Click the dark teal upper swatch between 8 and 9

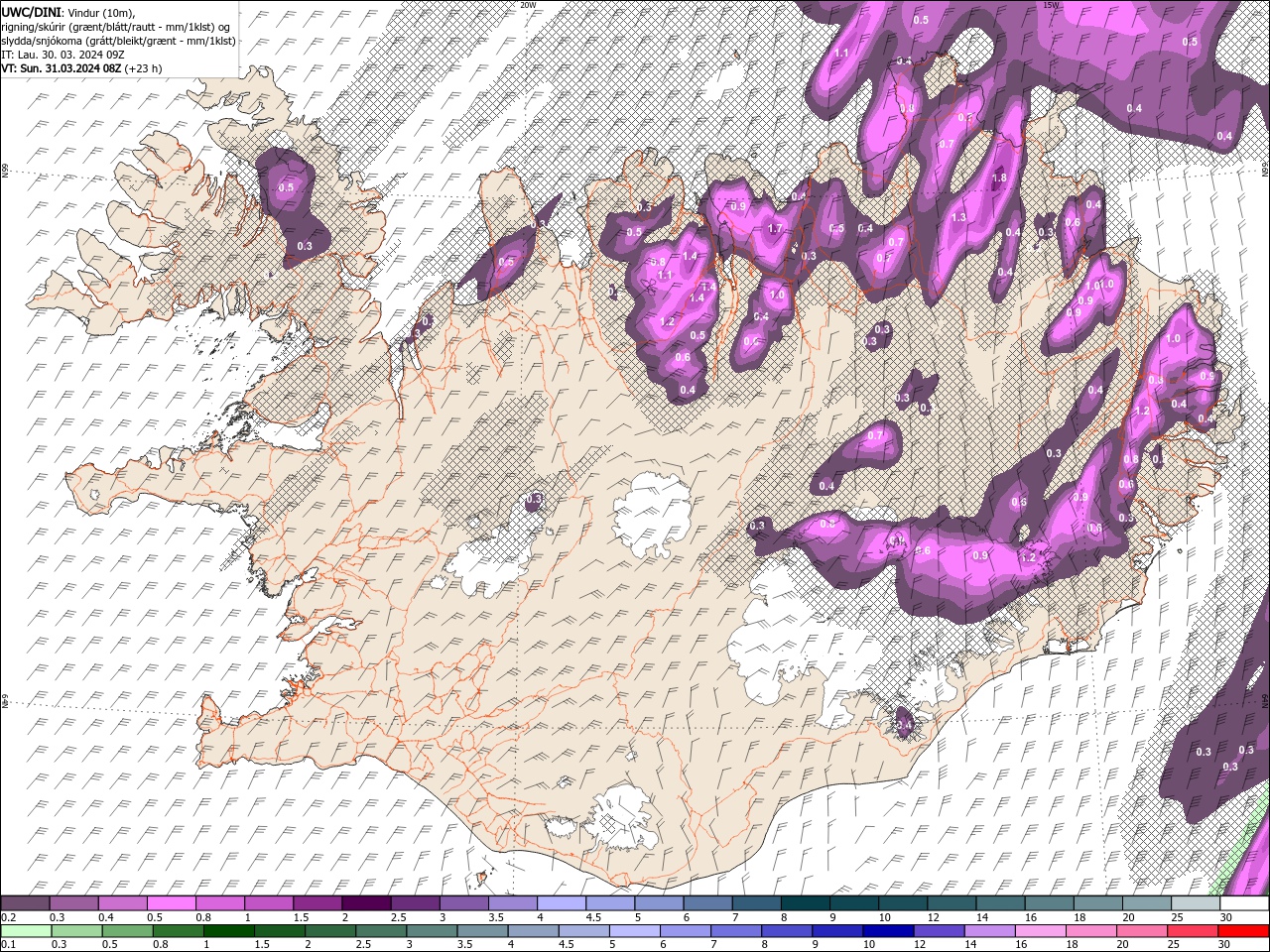pos(805,903)
